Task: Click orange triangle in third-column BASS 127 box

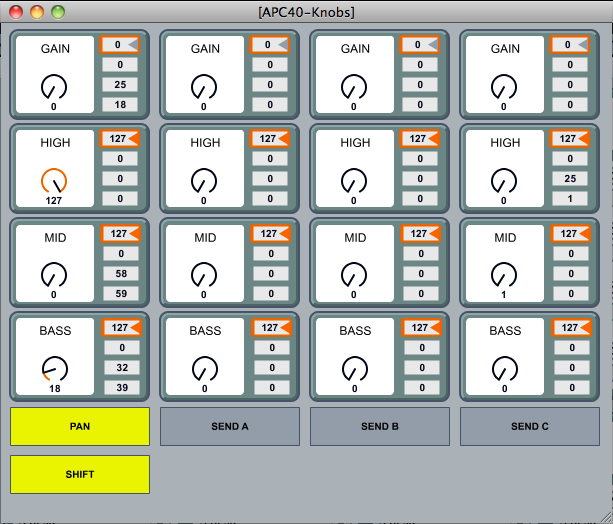Action: pyautogui.click(x=435, y=328)
